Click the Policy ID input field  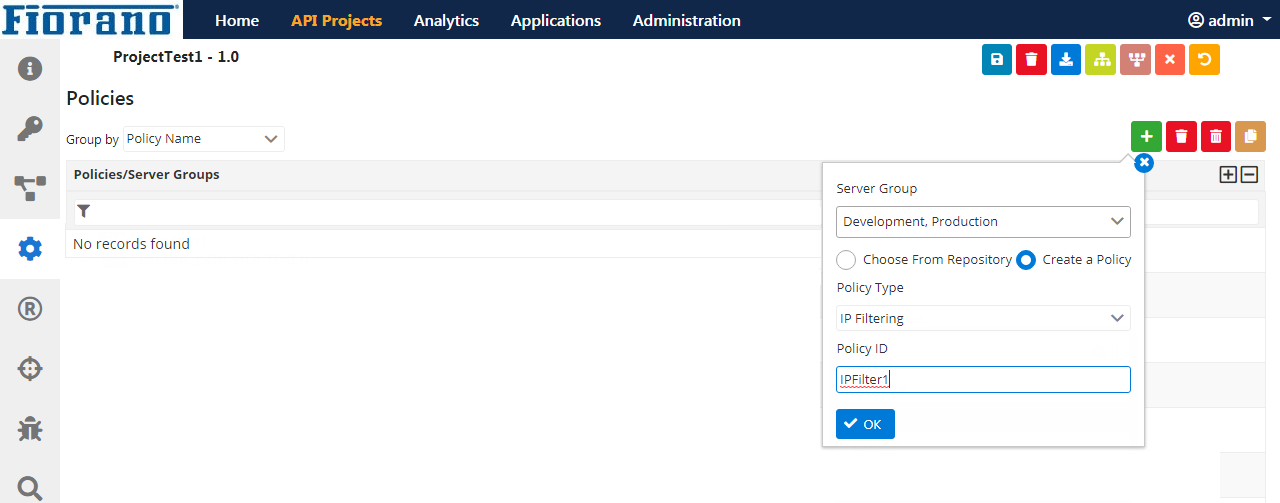click(x=983, y=379)
